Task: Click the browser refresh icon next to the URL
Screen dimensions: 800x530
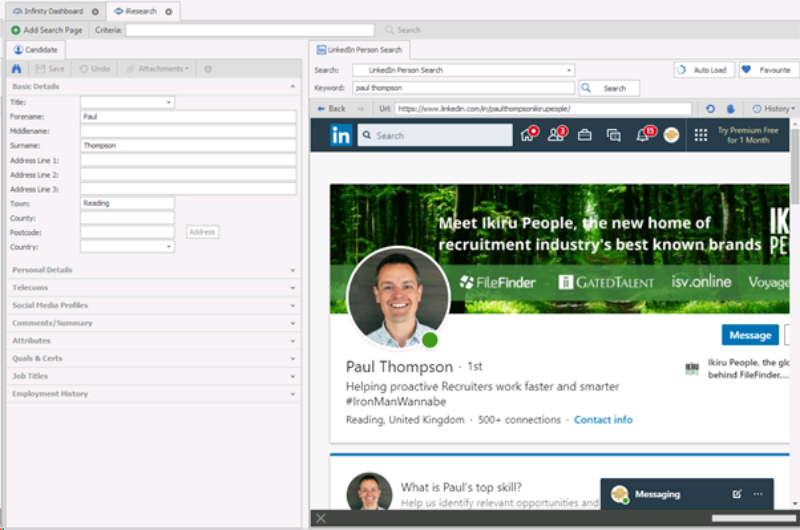Action: (x=710, y=108)
